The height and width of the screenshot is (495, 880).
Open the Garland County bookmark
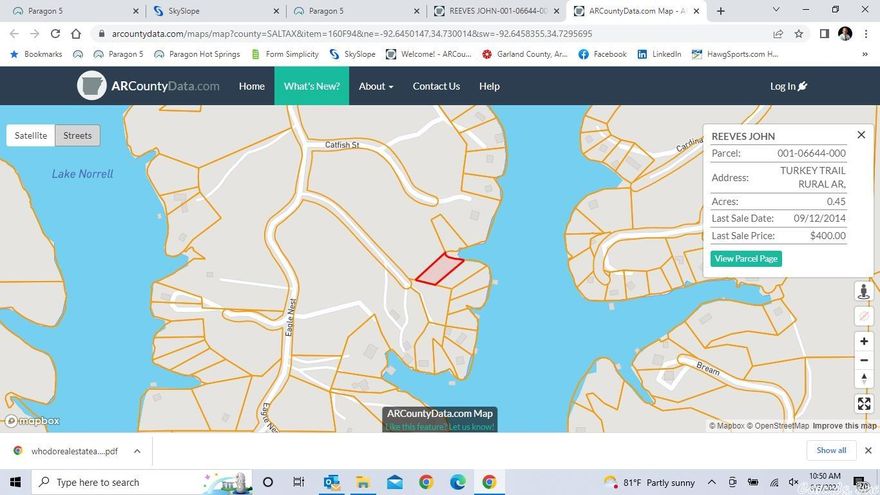tap(525, 54)
